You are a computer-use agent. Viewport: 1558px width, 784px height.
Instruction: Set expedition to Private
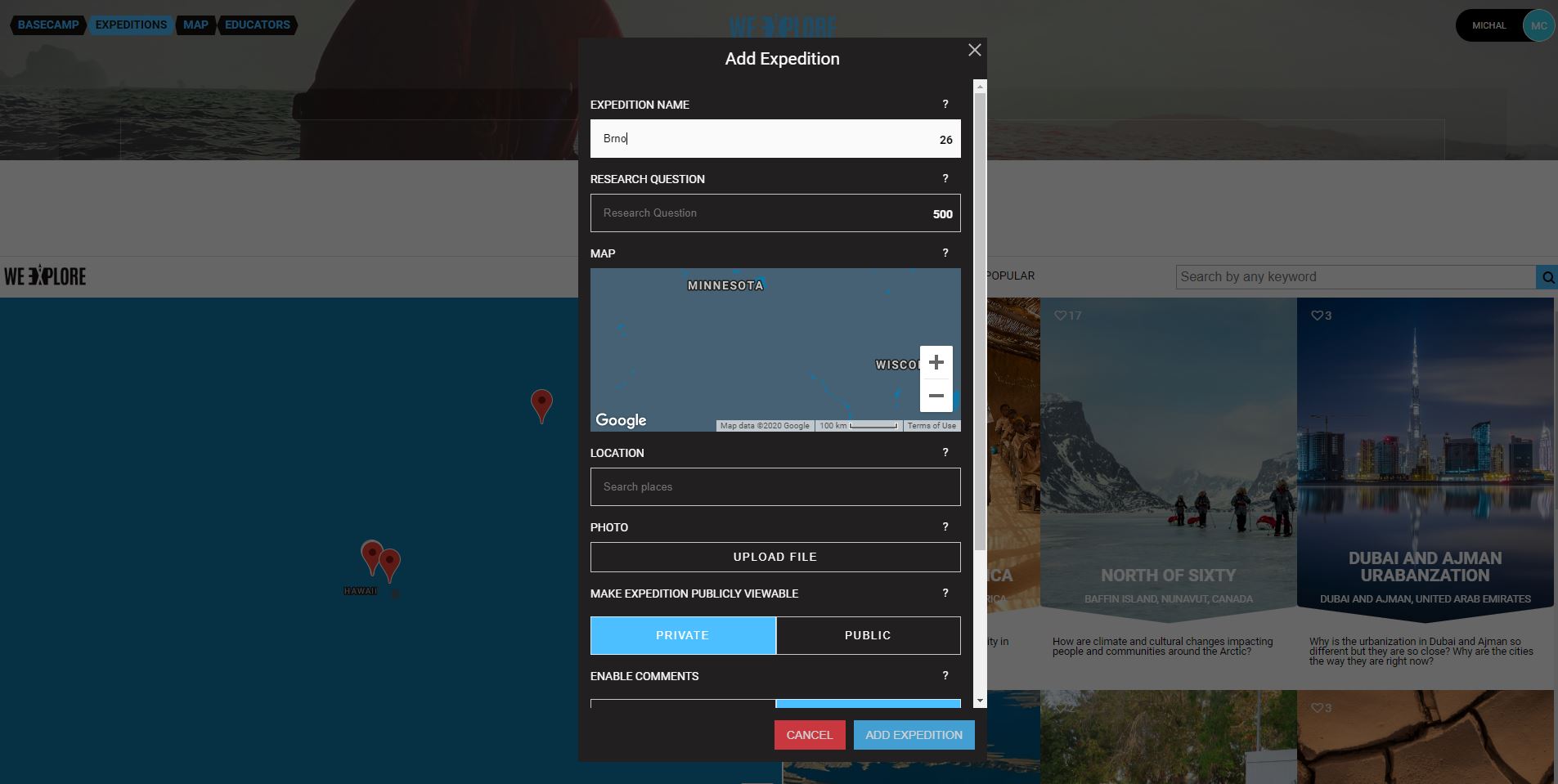click(683, 635)
